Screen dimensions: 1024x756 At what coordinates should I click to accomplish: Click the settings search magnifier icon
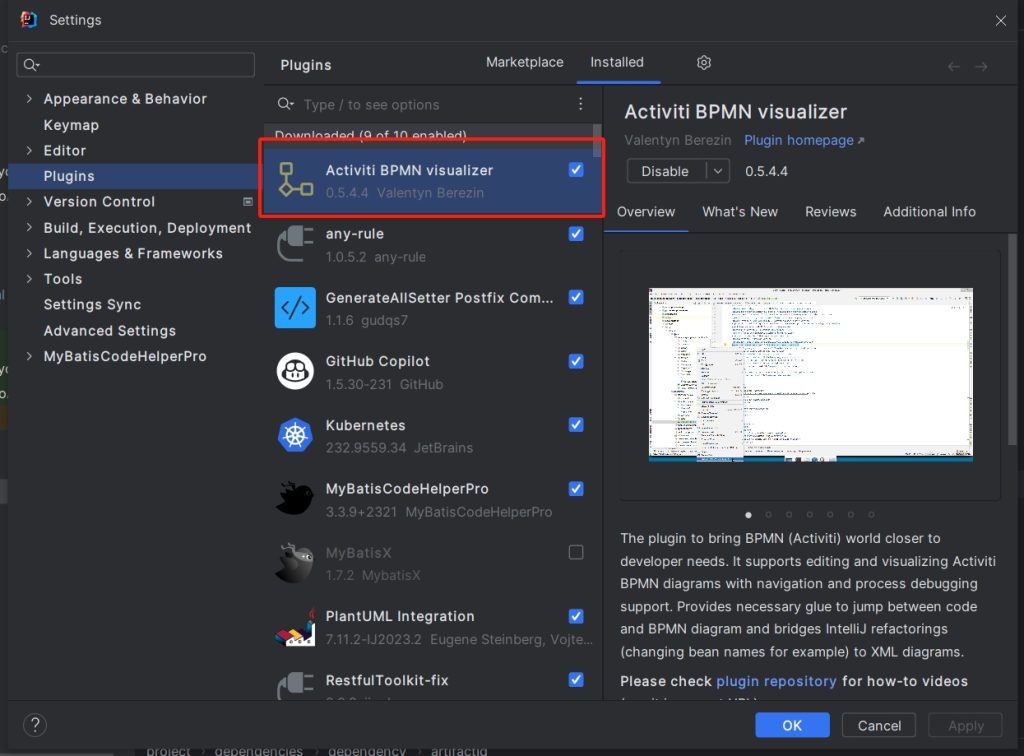(31, 65)
